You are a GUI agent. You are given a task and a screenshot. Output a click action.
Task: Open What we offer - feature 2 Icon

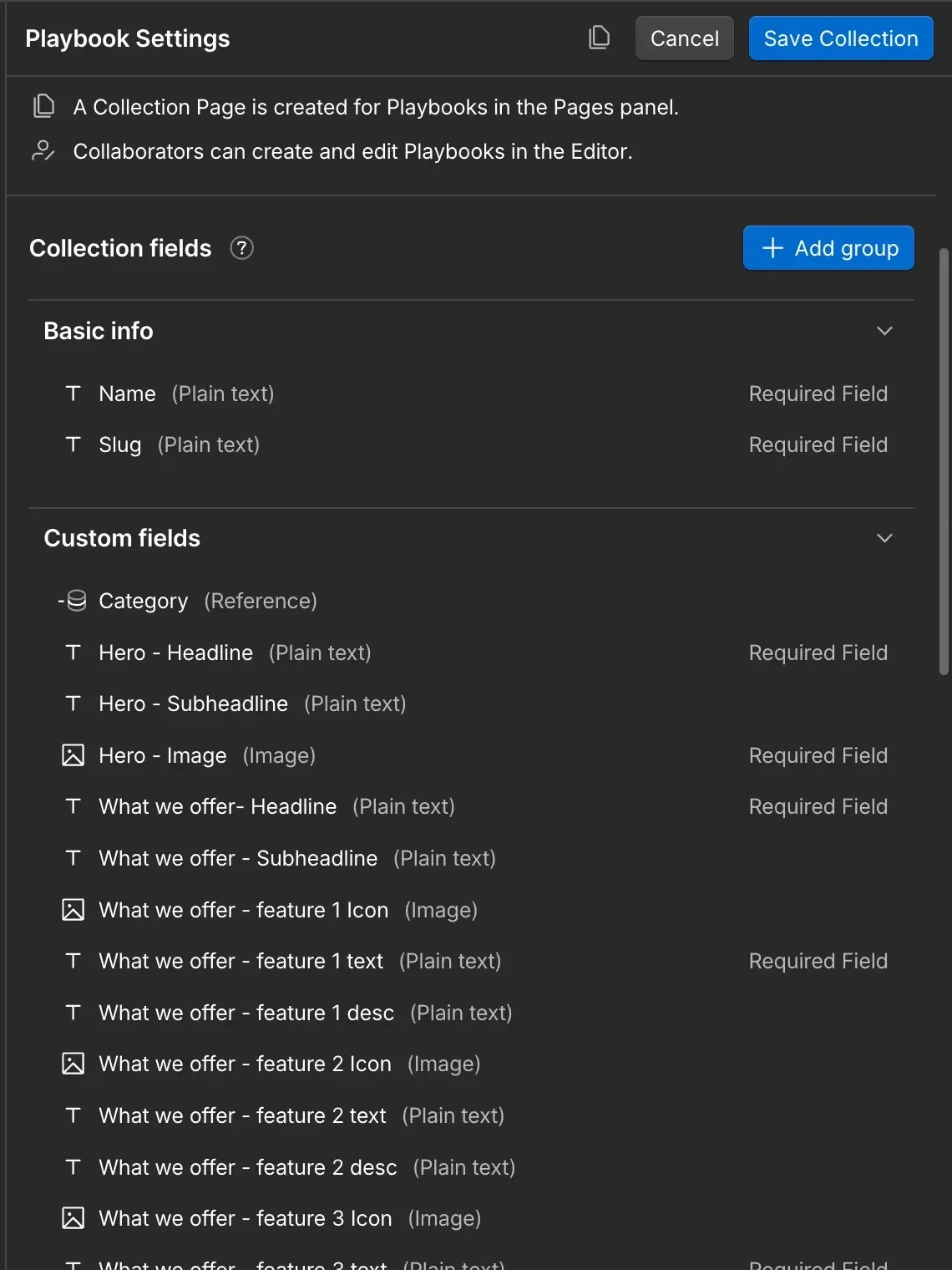pyautogui.click(x=472, y=1064)
